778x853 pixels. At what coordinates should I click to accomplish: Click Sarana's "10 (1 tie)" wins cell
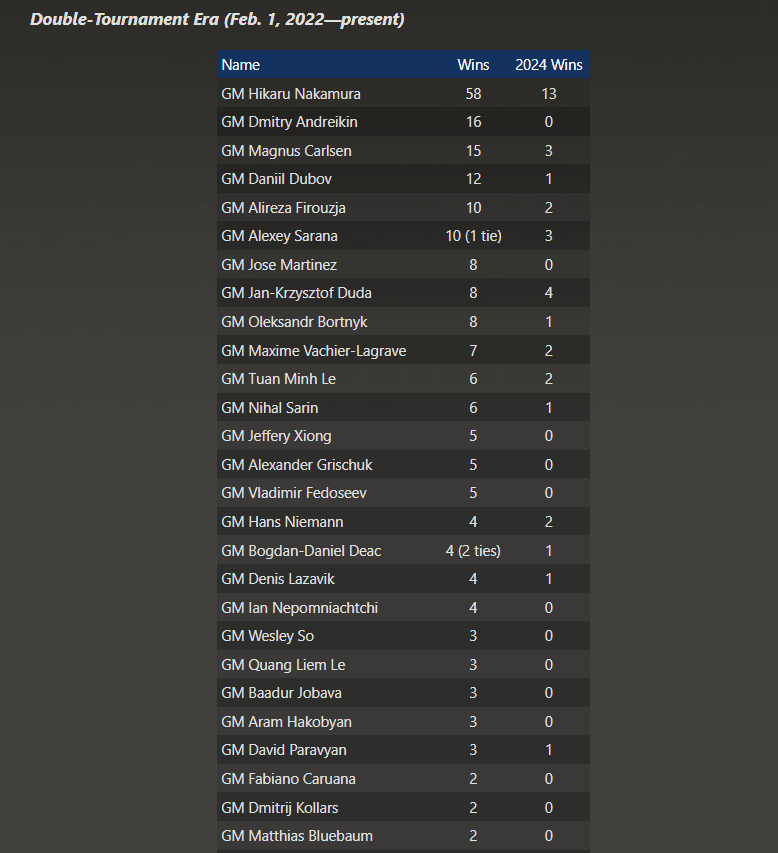click(x=473, y=236)
